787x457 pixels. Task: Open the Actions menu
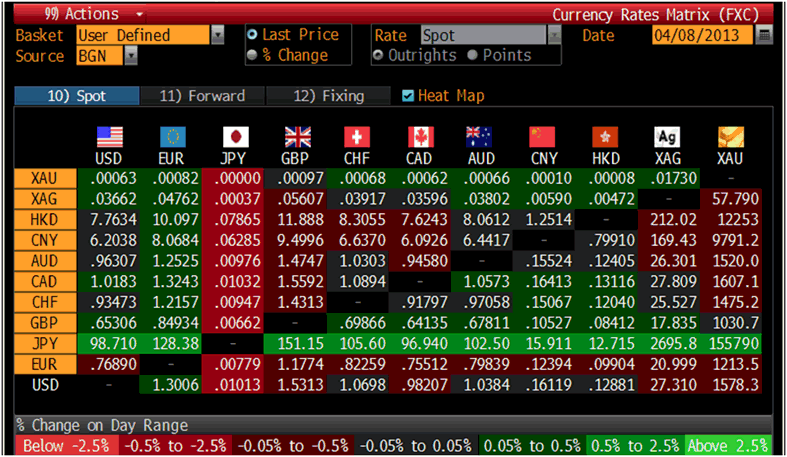click(x=80, y=14)
